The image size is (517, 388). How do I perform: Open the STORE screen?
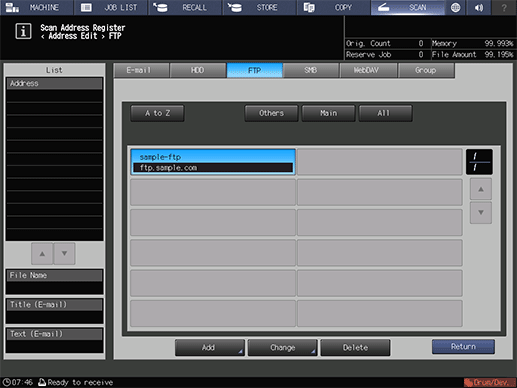point(259,7)
